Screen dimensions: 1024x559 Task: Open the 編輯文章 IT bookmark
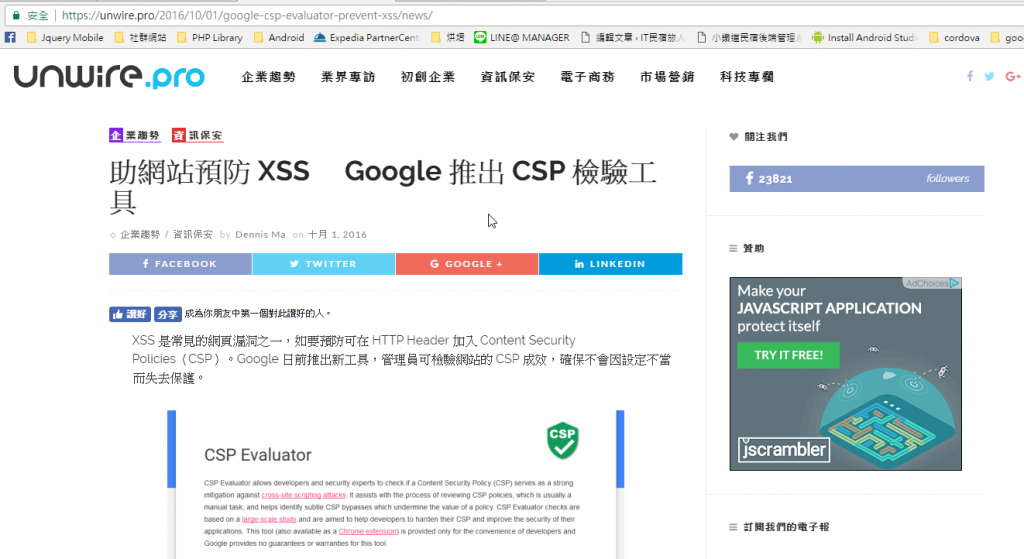pos(633,37)
